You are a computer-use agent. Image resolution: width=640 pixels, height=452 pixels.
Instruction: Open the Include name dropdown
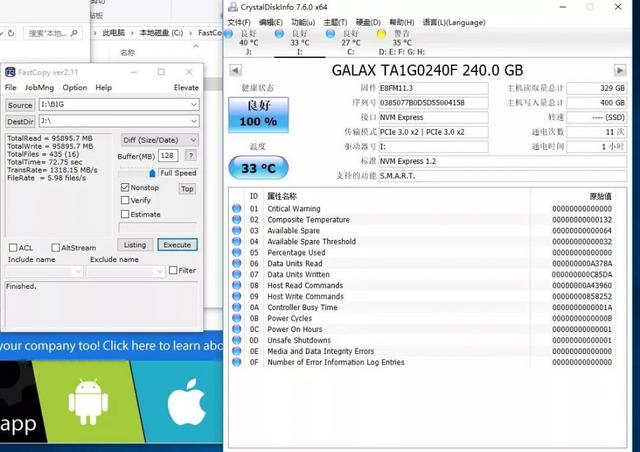[x=78, y=271]
